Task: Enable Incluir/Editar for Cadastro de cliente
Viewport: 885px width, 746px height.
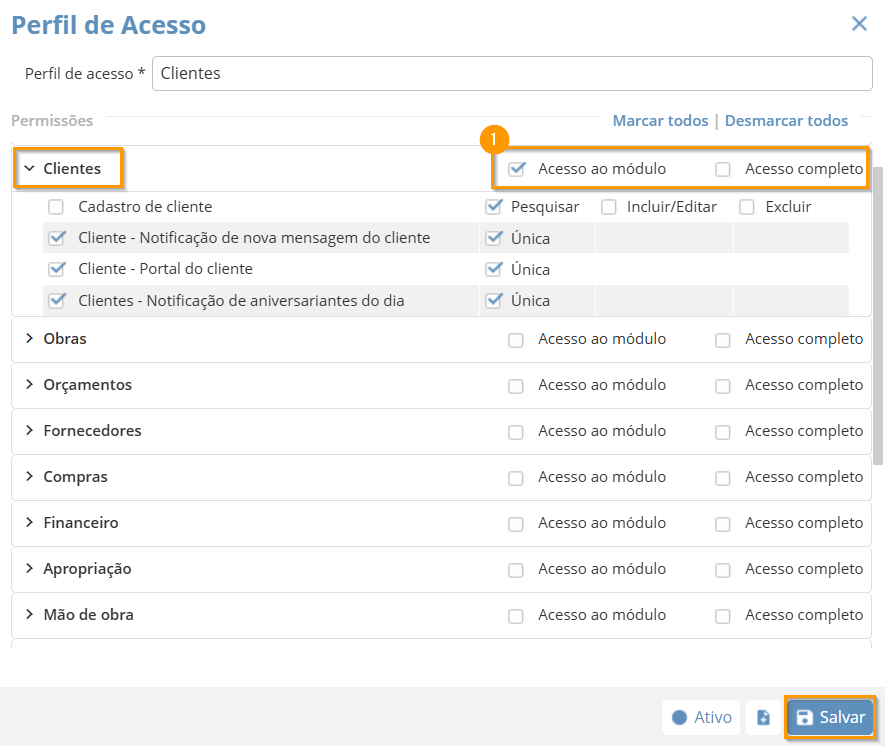Action: (608, 207)
